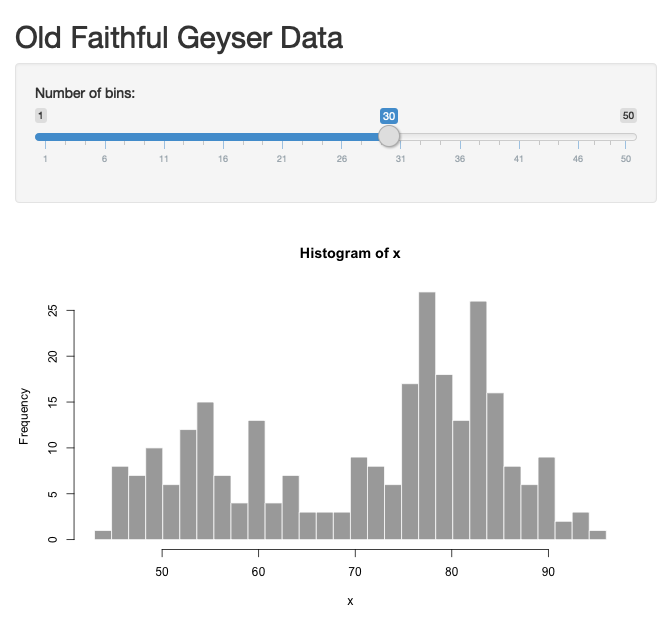Image resolution: width=672 pixels, height=623 pixels.
Task: Click the "Old Faithful Geyser Data" heading
Action: tap(179, 38)
